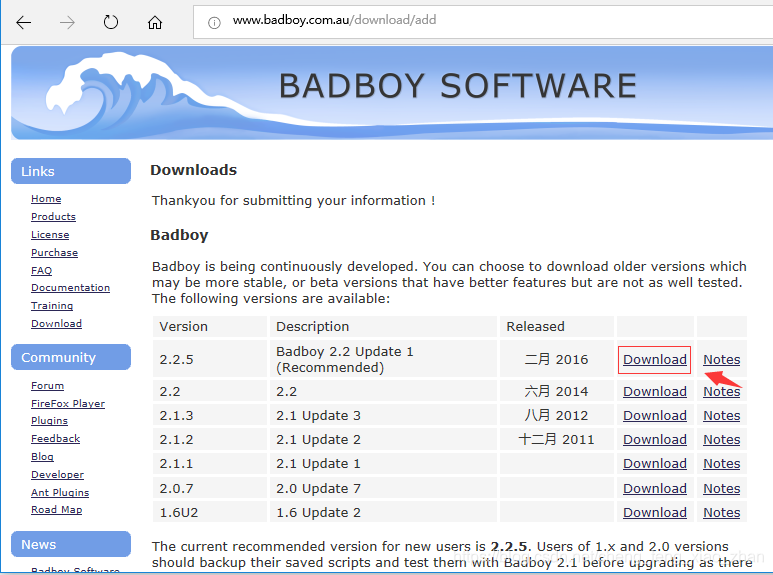Open the Home link in Links
Screen dimensions: 773x575
[46, 199]
